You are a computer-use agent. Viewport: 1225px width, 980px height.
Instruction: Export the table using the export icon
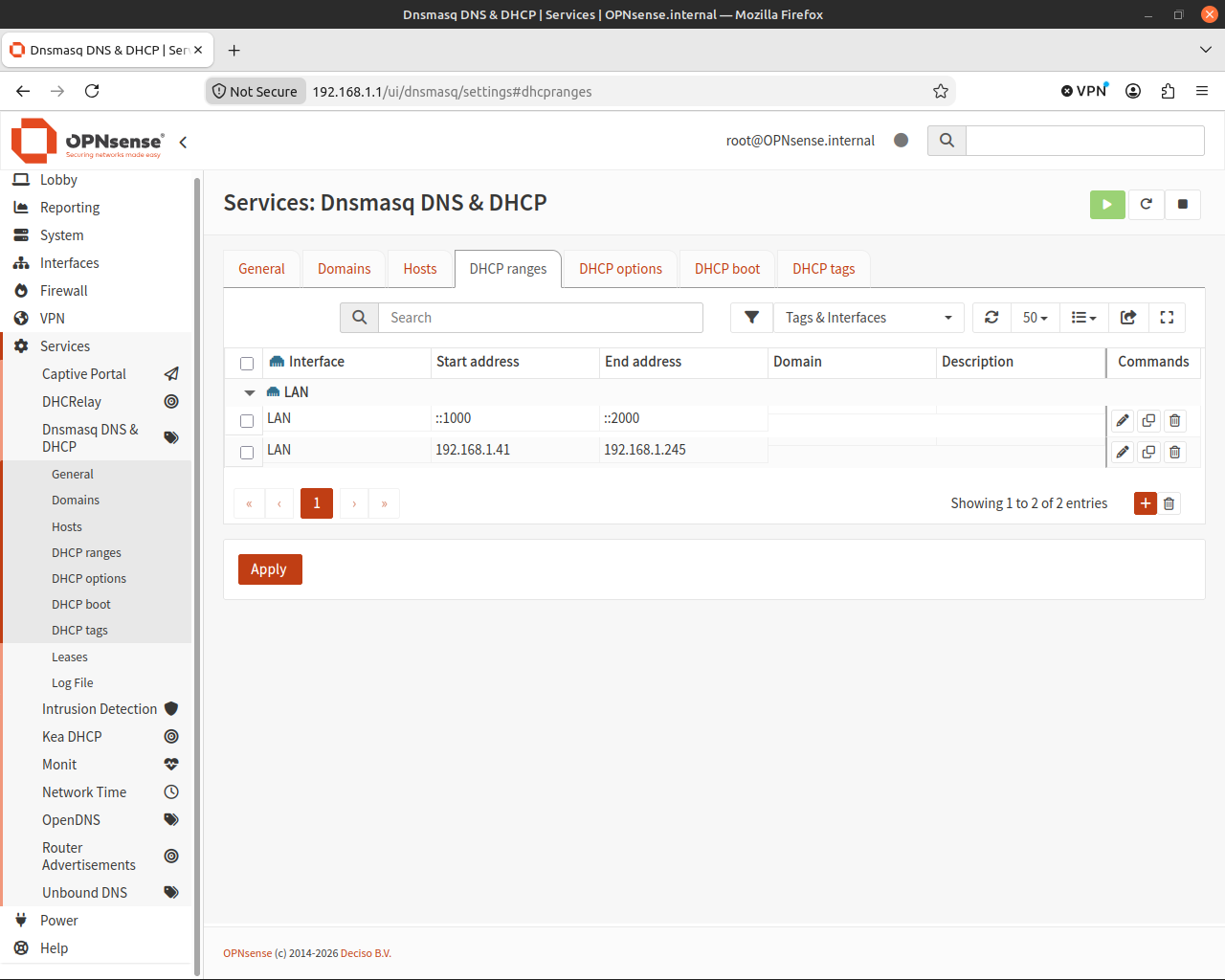[1128, 318]
